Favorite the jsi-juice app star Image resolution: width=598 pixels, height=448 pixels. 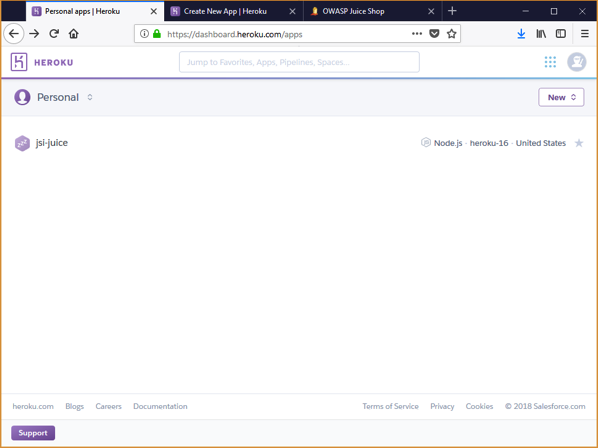point(579,143)
